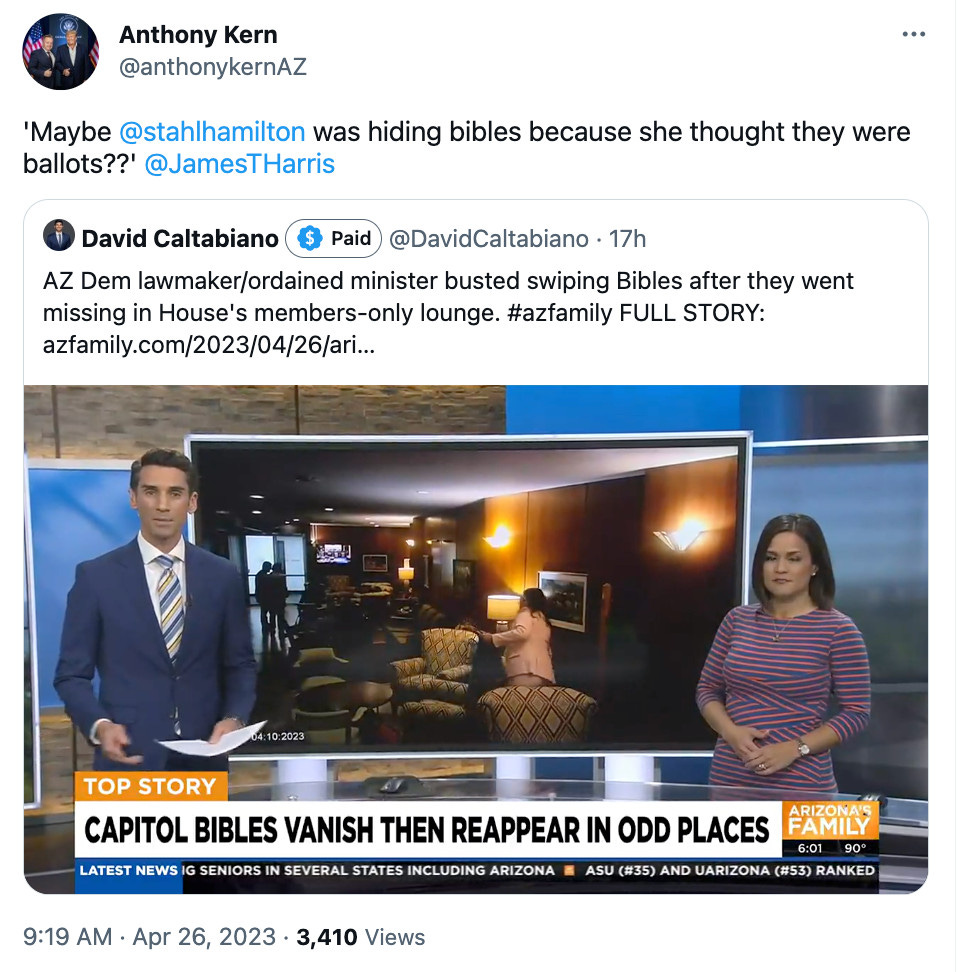
Task: Open the Anthony Kern display name
Action: pos(198,35)
